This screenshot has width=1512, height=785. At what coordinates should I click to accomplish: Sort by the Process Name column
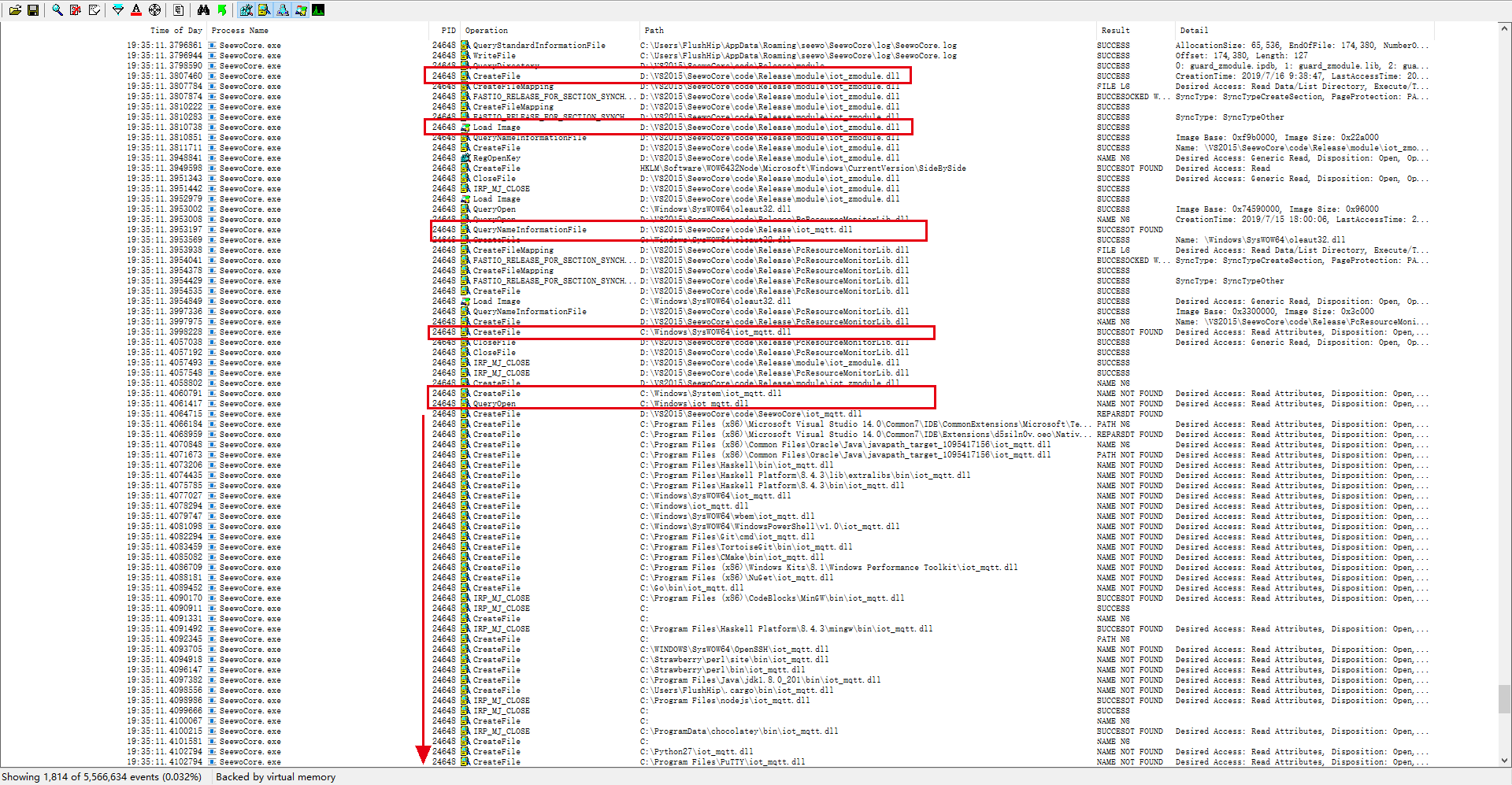point(239,31)
